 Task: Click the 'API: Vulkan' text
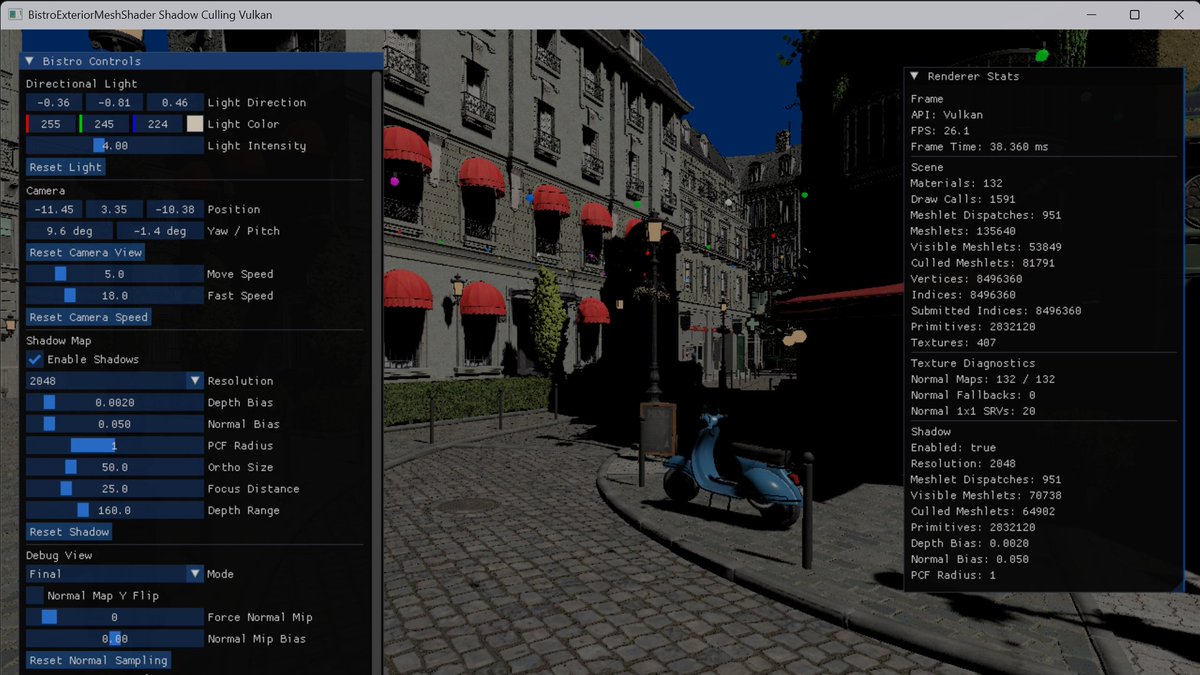coord(946,115)
